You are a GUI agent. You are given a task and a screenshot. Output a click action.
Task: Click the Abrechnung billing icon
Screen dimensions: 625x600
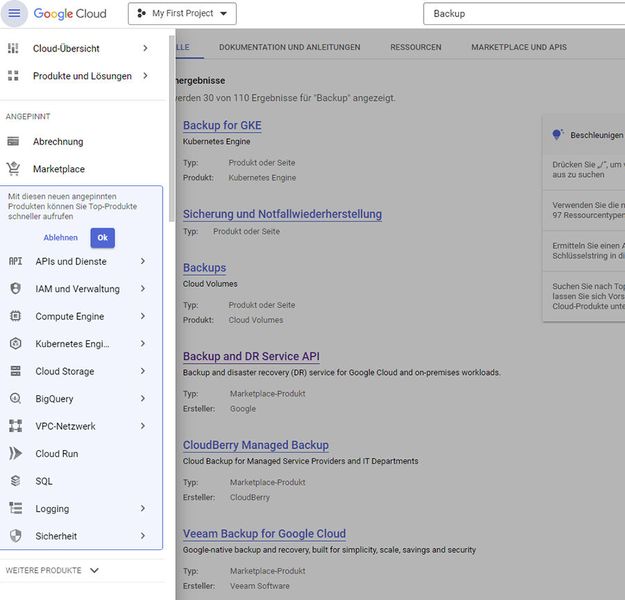click(x=13, y=141)
